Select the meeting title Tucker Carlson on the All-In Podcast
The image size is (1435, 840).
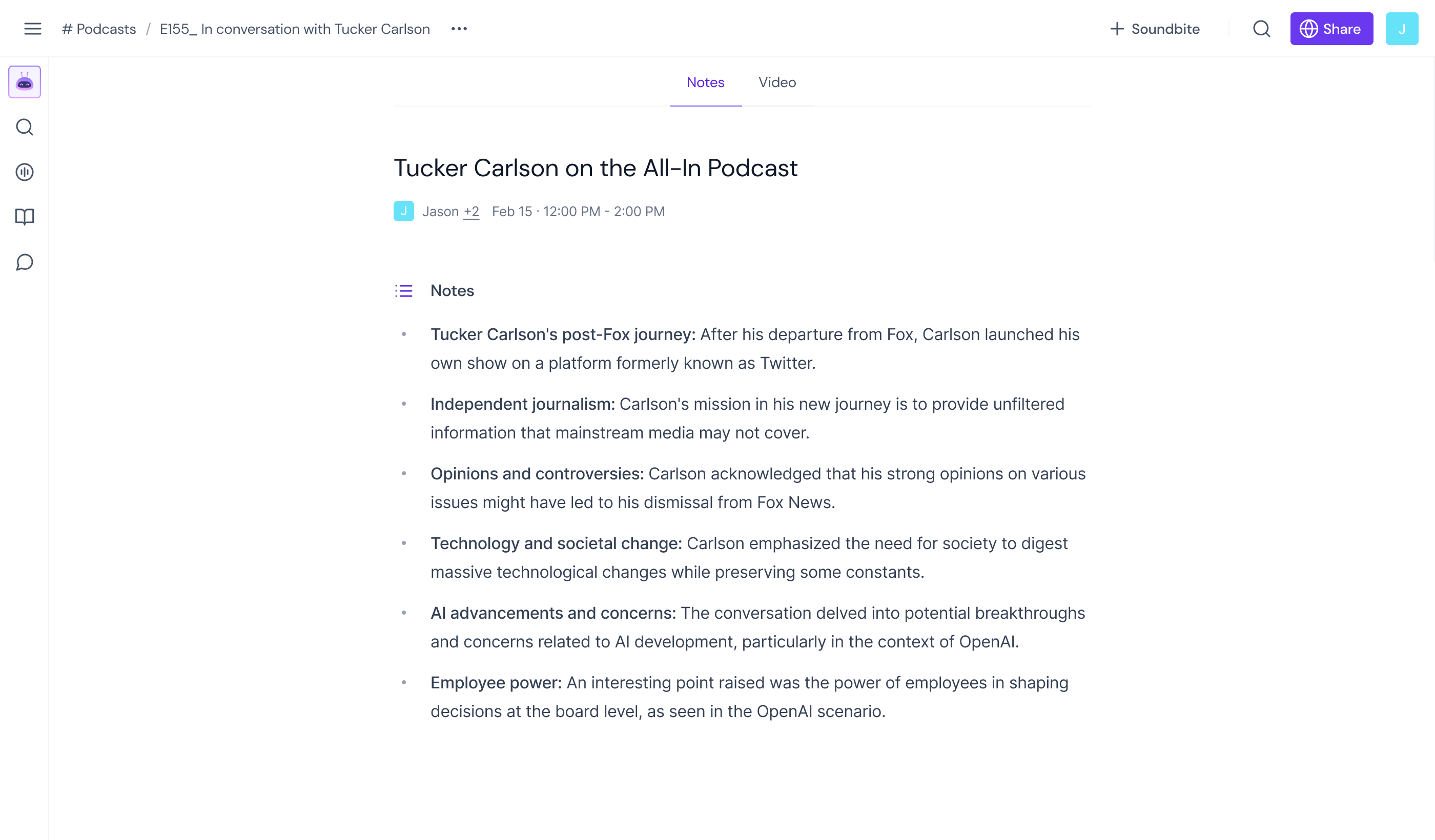tap(596, 167)
